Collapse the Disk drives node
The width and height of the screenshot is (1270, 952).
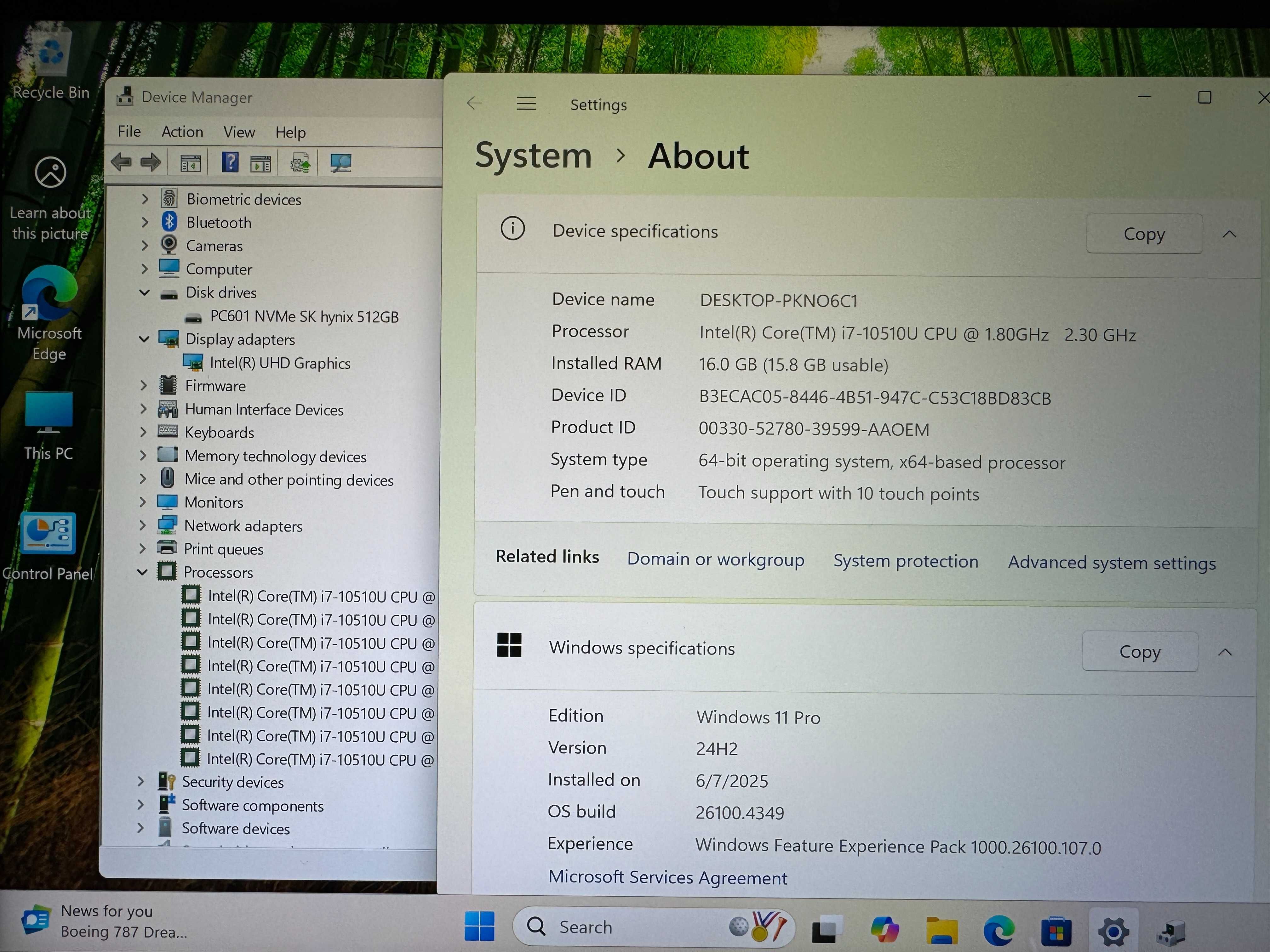(145, 293)
